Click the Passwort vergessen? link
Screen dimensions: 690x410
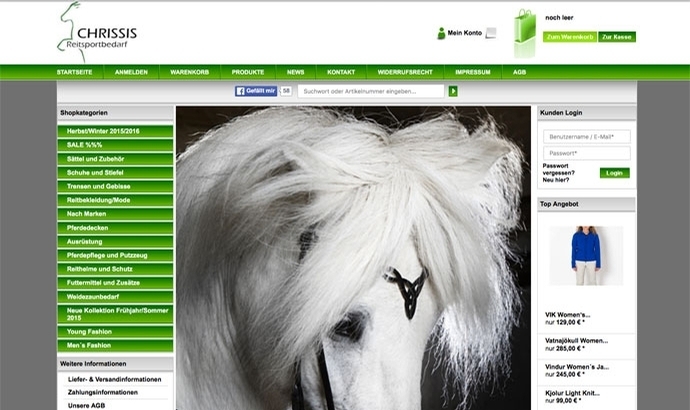coord(558,169)
